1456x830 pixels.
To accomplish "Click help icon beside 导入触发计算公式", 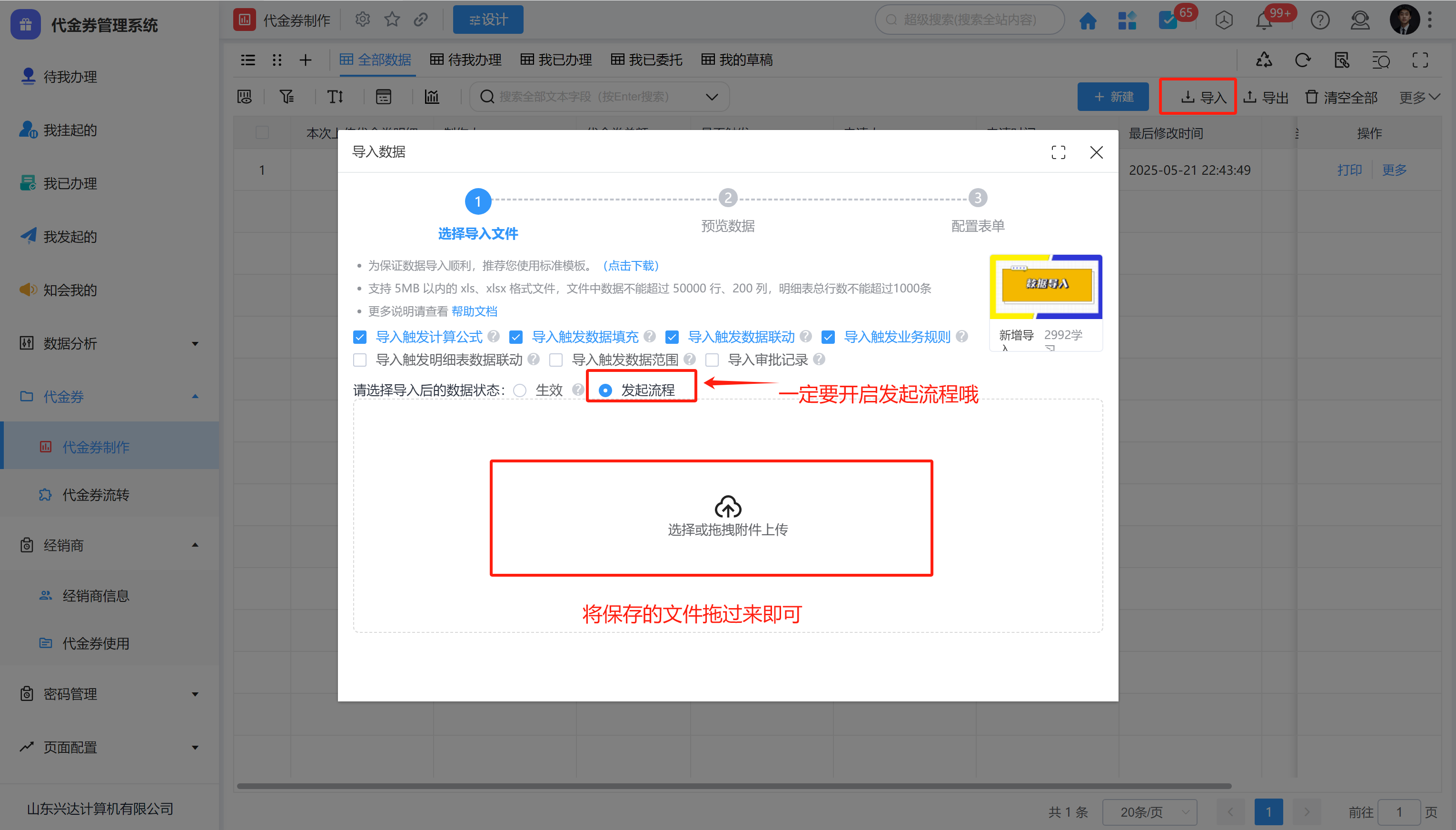I will pyautogui.click(x=493, y=336).
